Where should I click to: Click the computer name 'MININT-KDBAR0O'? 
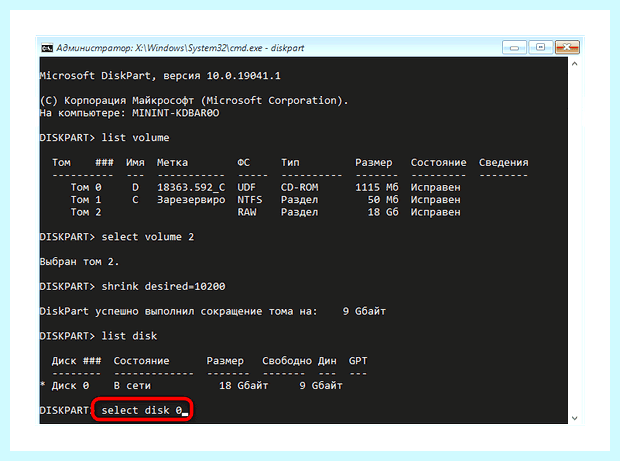pos(176,113)
